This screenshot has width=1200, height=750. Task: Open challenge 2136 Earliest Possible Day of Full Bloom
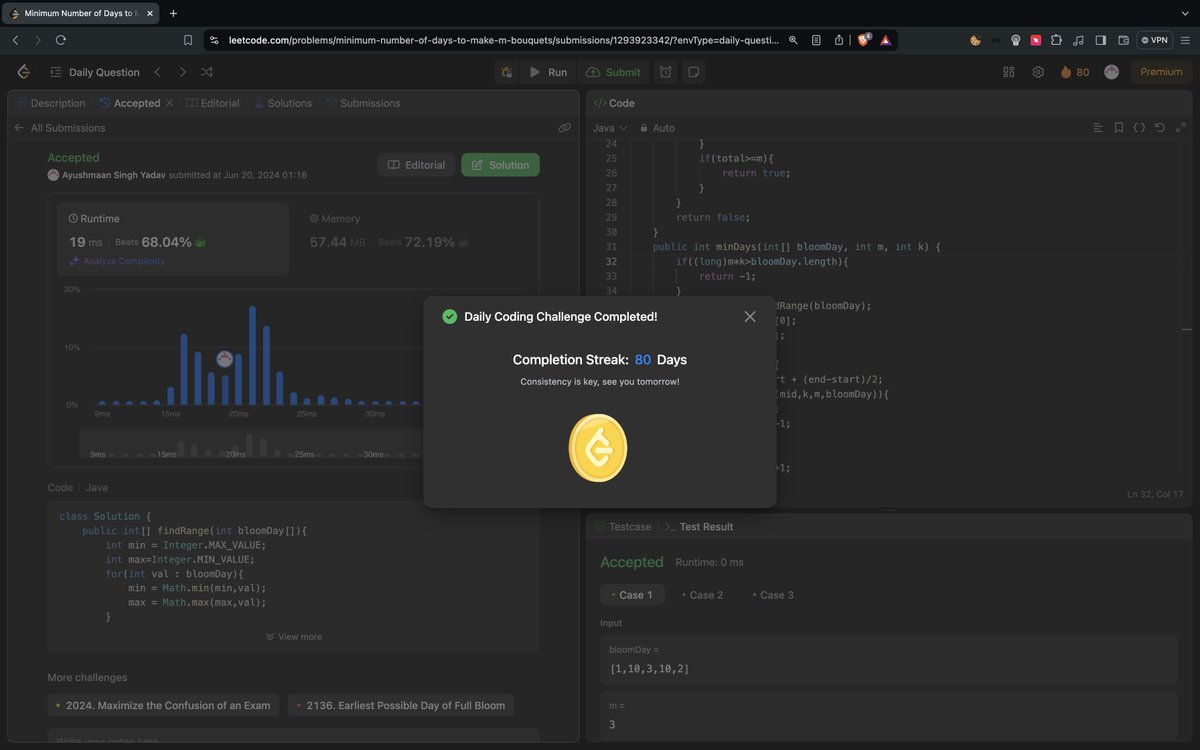tap(401, 705)
